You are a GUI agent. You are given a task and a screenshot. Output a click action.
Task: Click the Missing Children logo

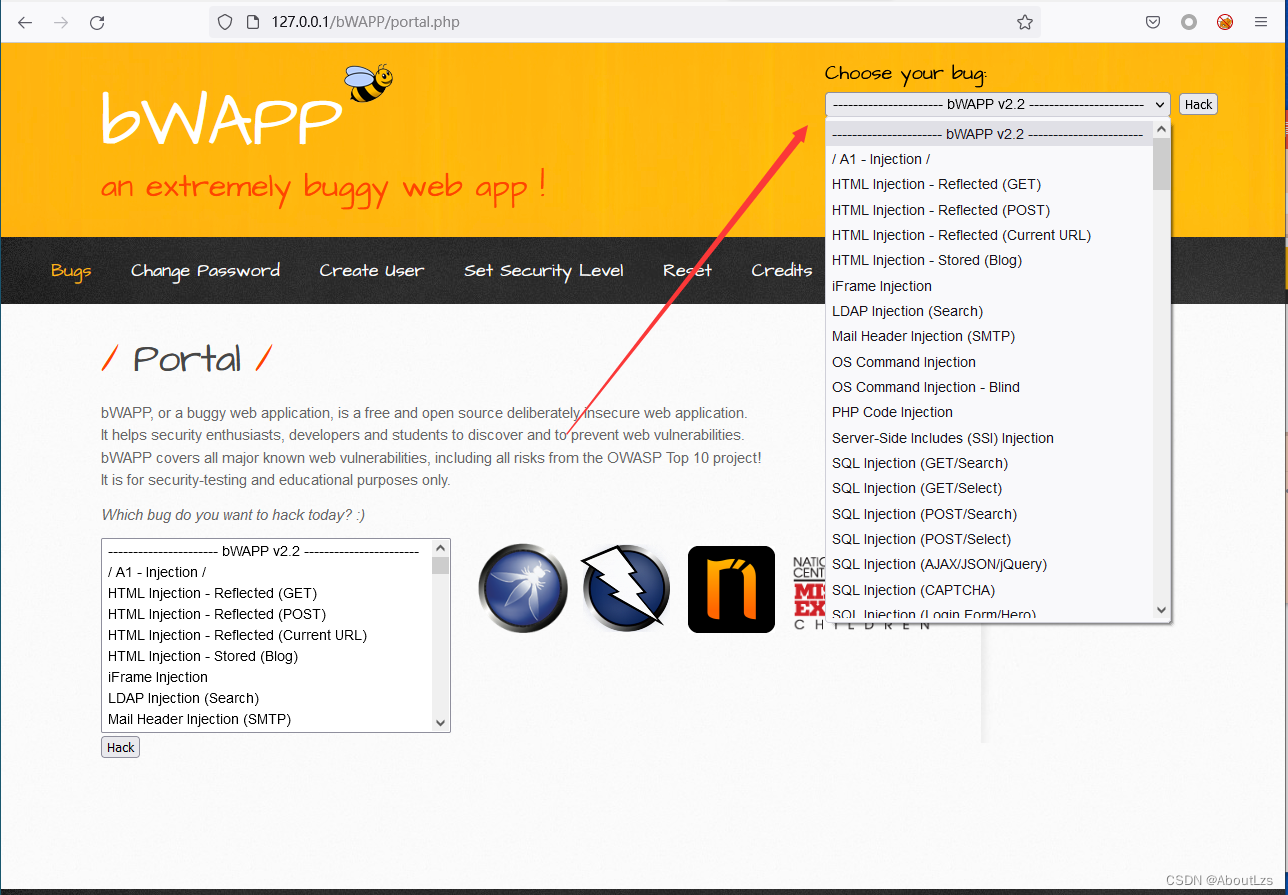click(x=810, y=592)
